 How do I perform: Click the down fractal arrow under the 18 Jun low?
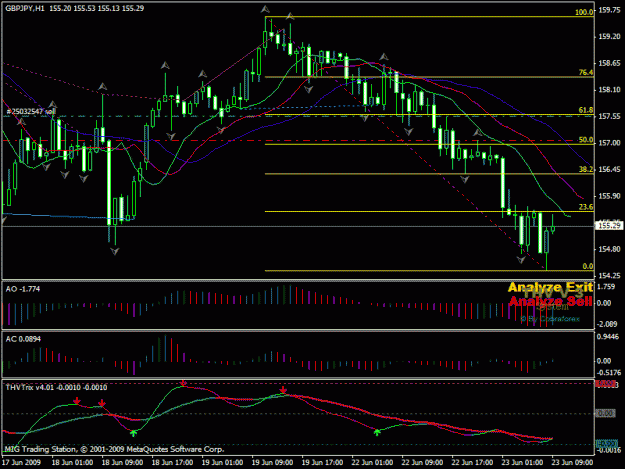(x=115, y=251)
